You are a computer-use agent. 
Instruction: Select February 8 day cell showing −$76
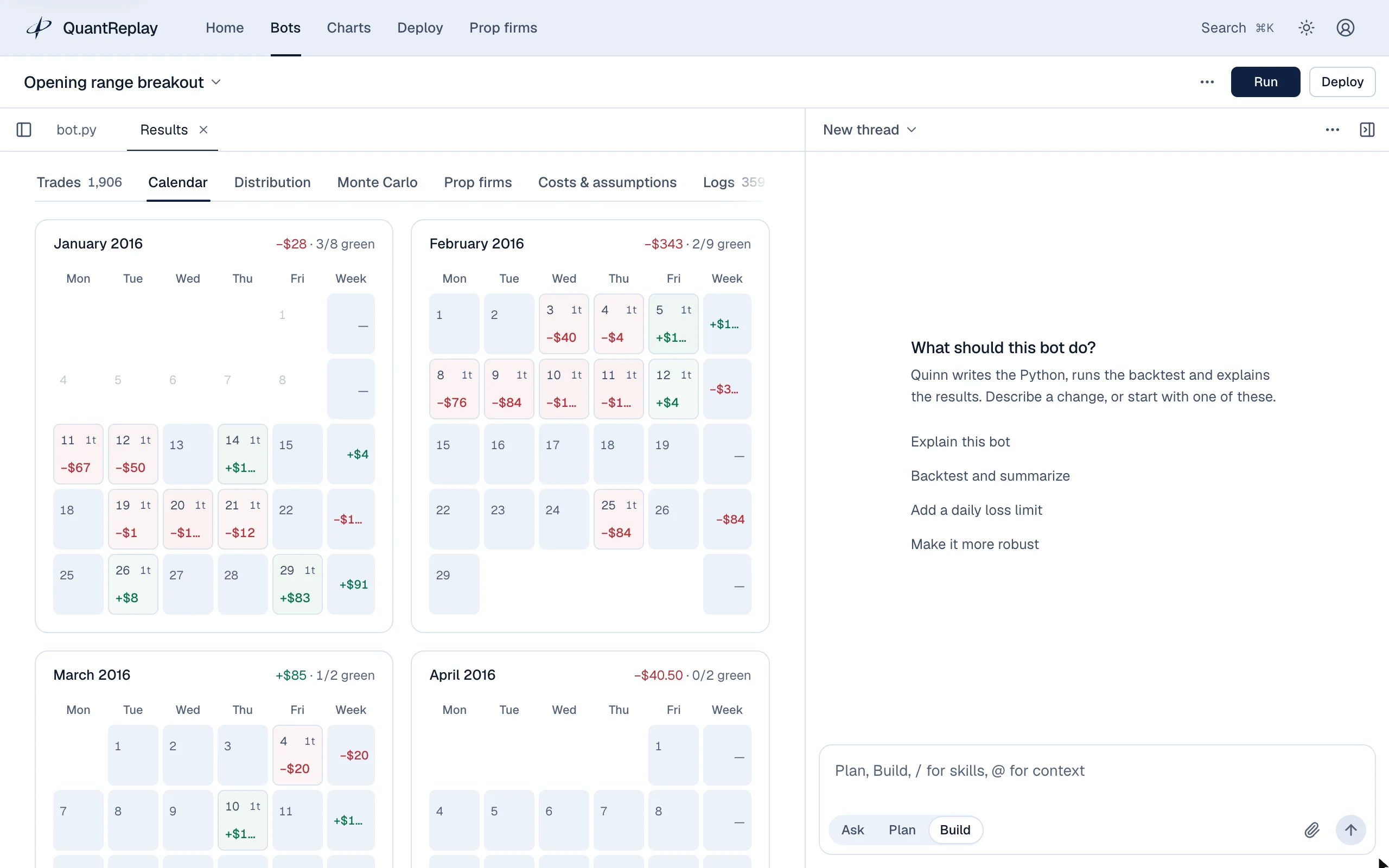coord(454,388)
